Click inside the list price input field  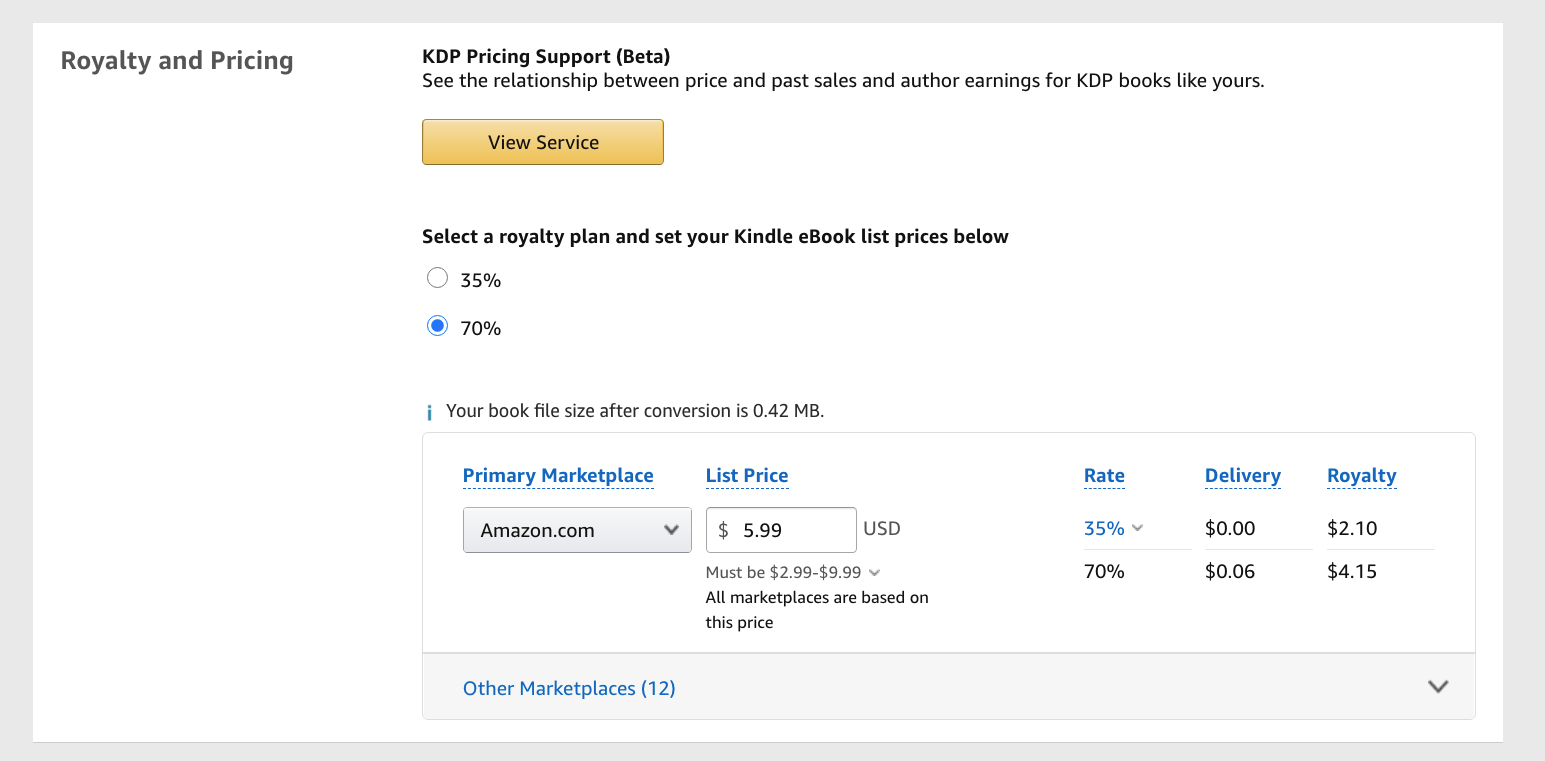pyautogui.click(x=790, y=529)
